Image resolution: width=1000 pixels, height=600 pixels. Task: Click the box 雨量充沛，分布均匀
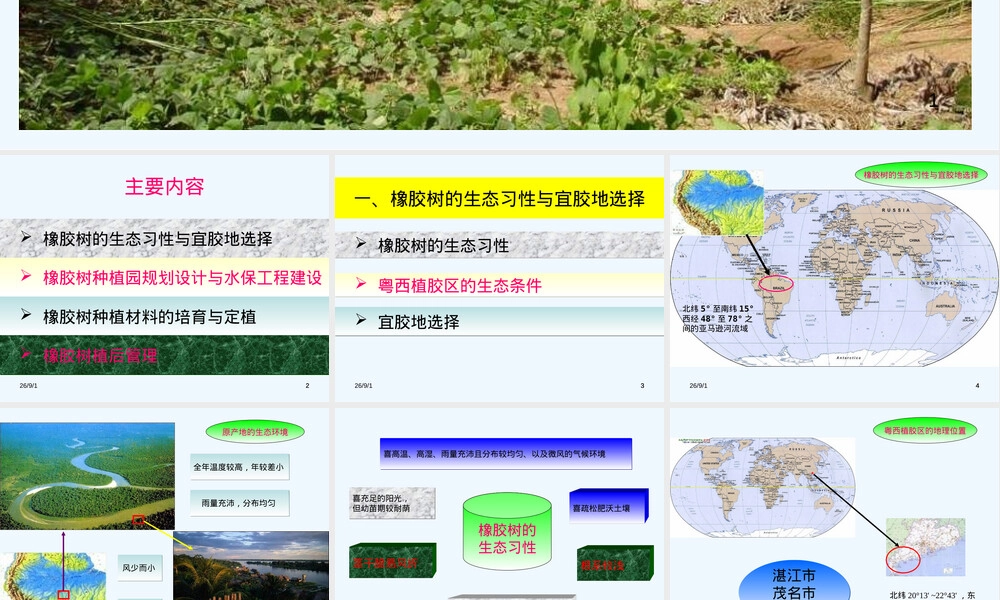pos(239,503)
